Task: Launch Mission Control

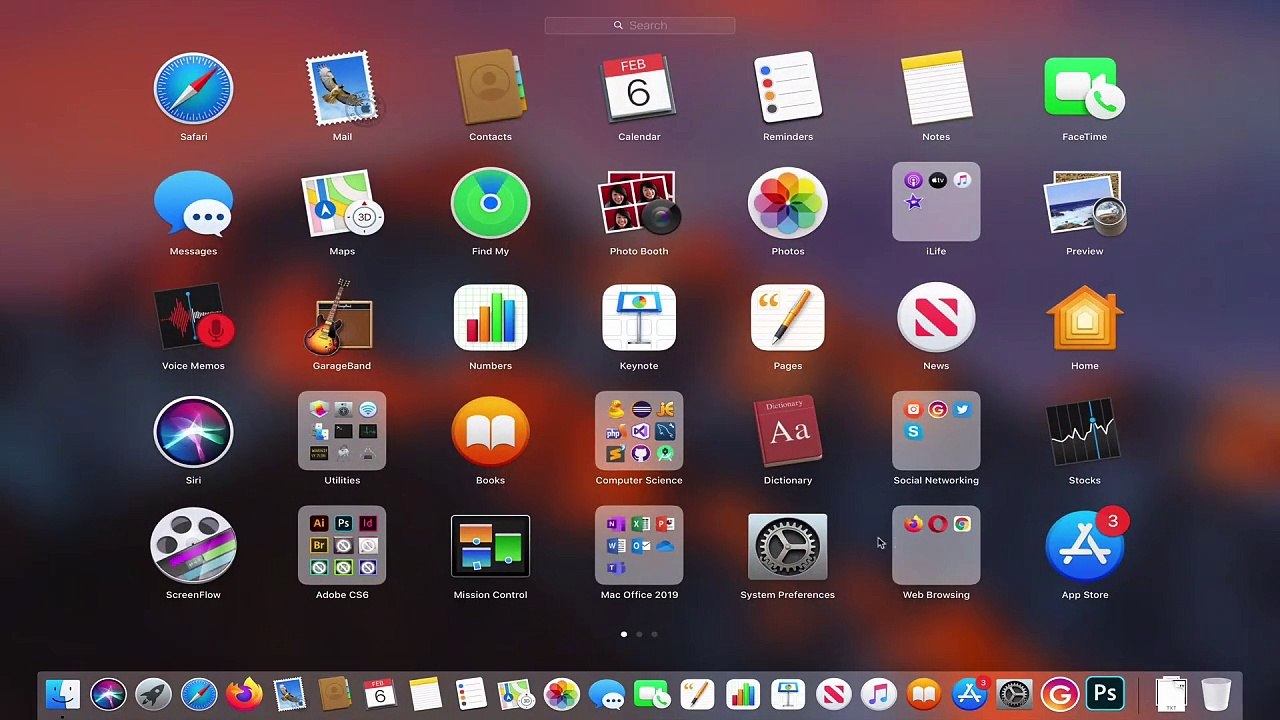Action: 490,548
